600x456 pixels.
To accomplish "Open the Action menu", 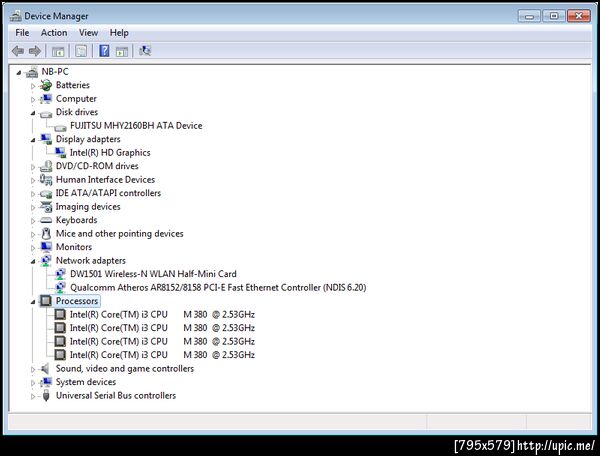I will (x=54, y=33).
